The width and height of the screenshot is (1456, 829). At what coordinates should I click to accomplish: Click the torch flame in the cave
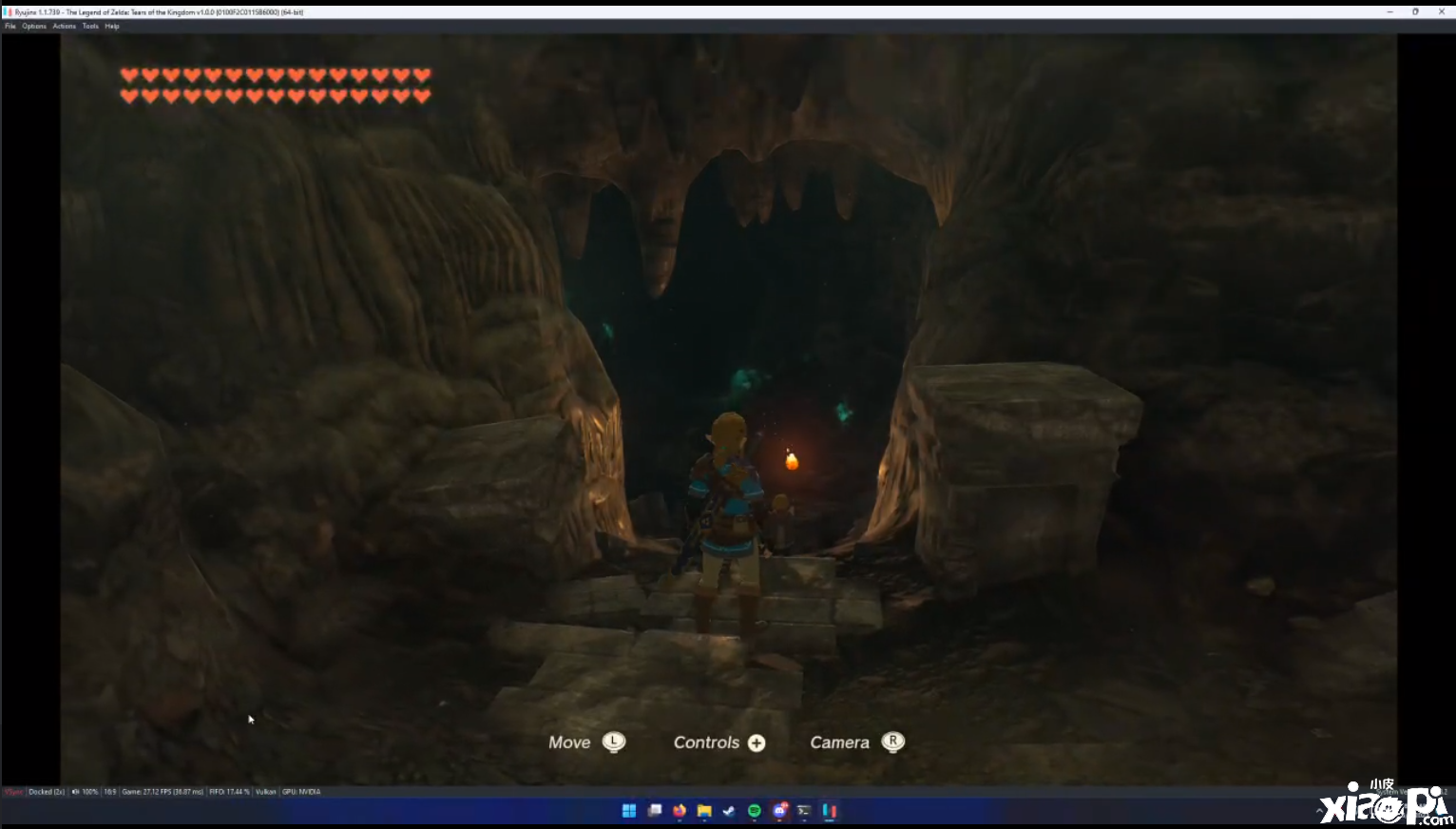coord(792,461)
